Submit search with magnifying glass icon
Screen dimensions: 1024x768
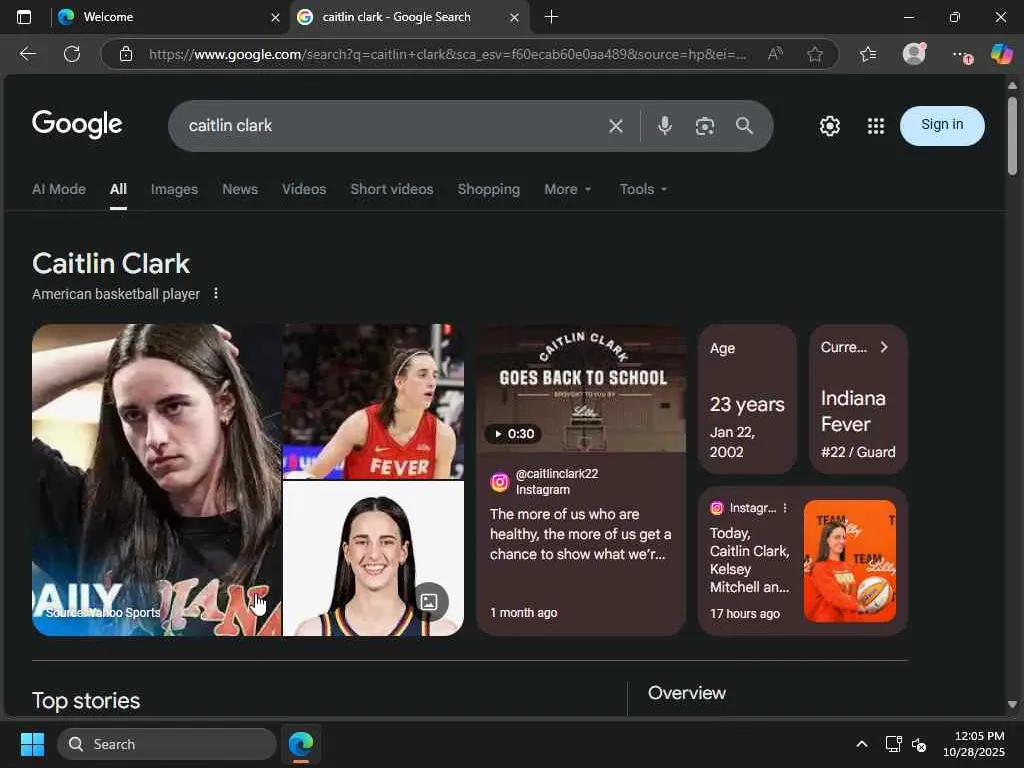click(744, 125)
